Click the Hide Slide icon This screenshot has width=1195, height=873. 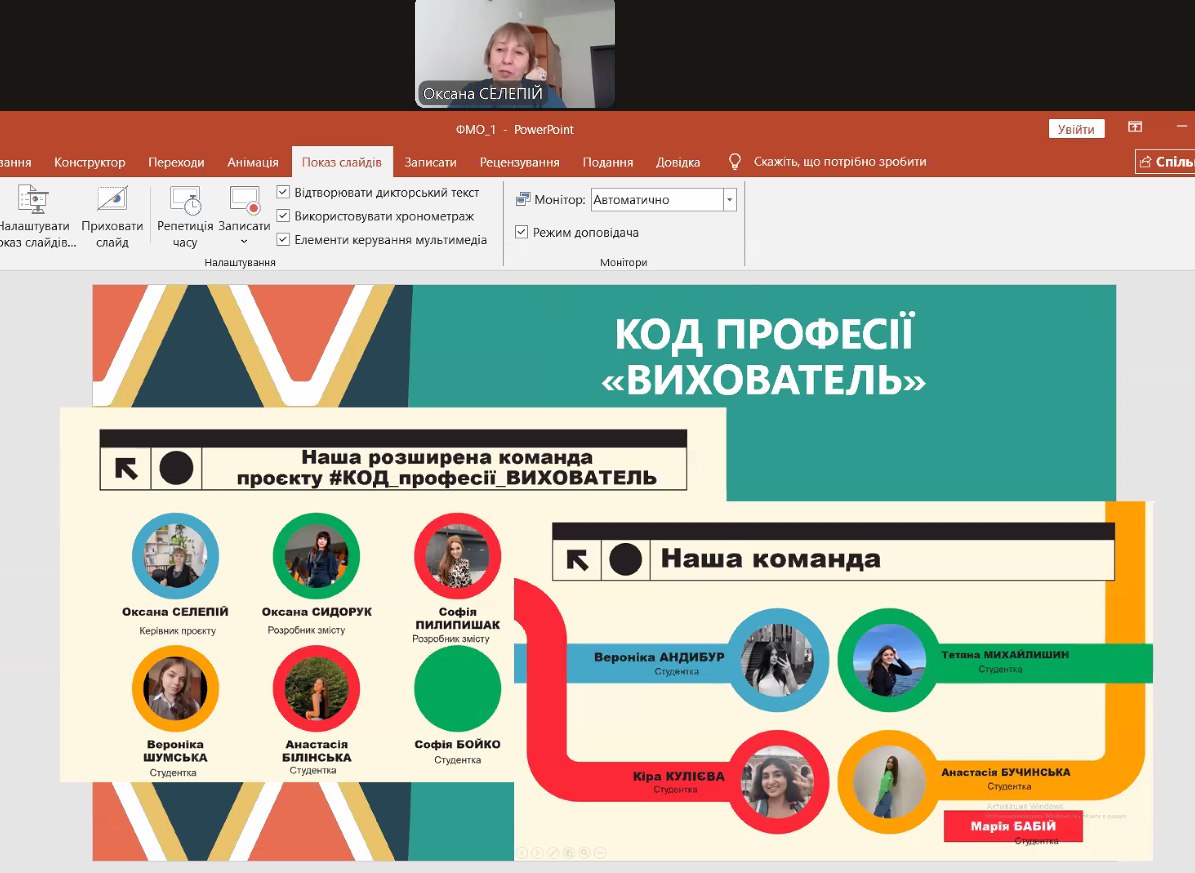coord(112,200)
